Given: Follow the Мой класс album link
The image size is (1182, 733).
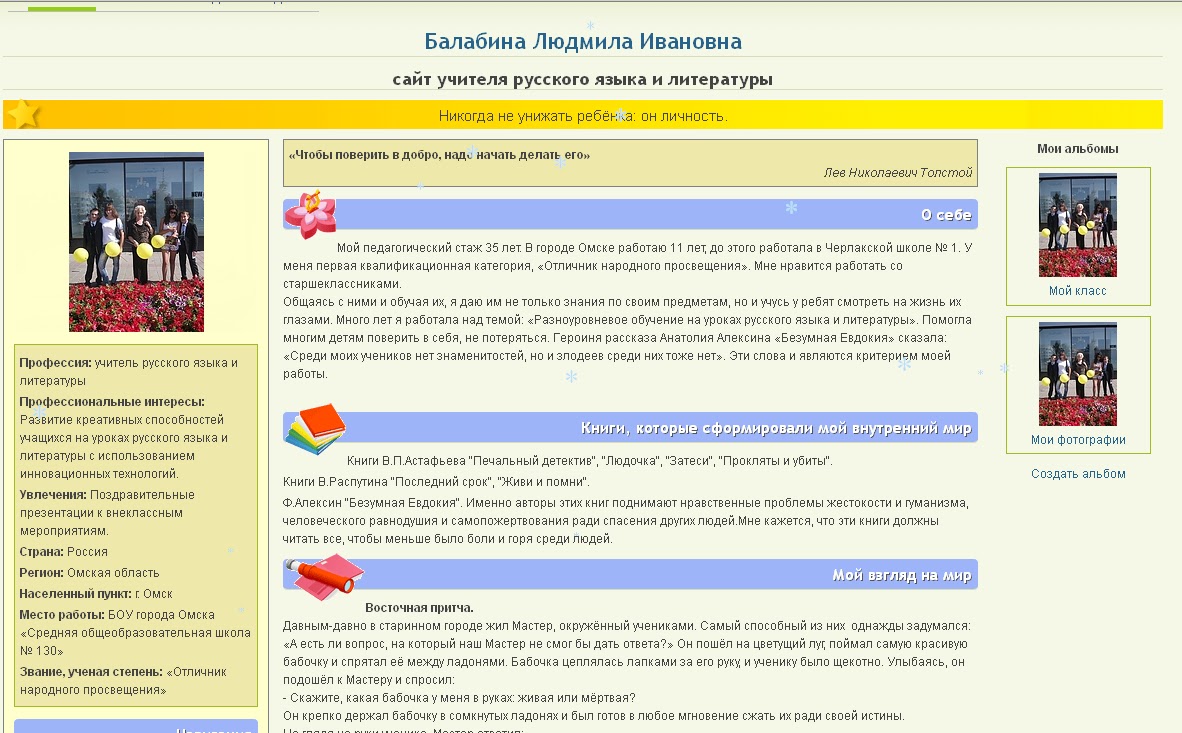Looking at the screenshot, I should point(1077,291).
